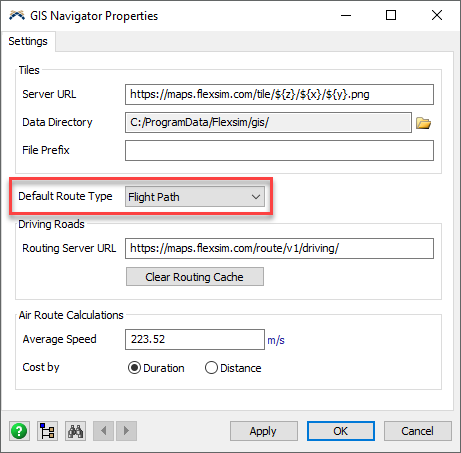Click the GIS Navigator title bar icon
The width and height of the screenshot is (461, 453).
point(17,15)
